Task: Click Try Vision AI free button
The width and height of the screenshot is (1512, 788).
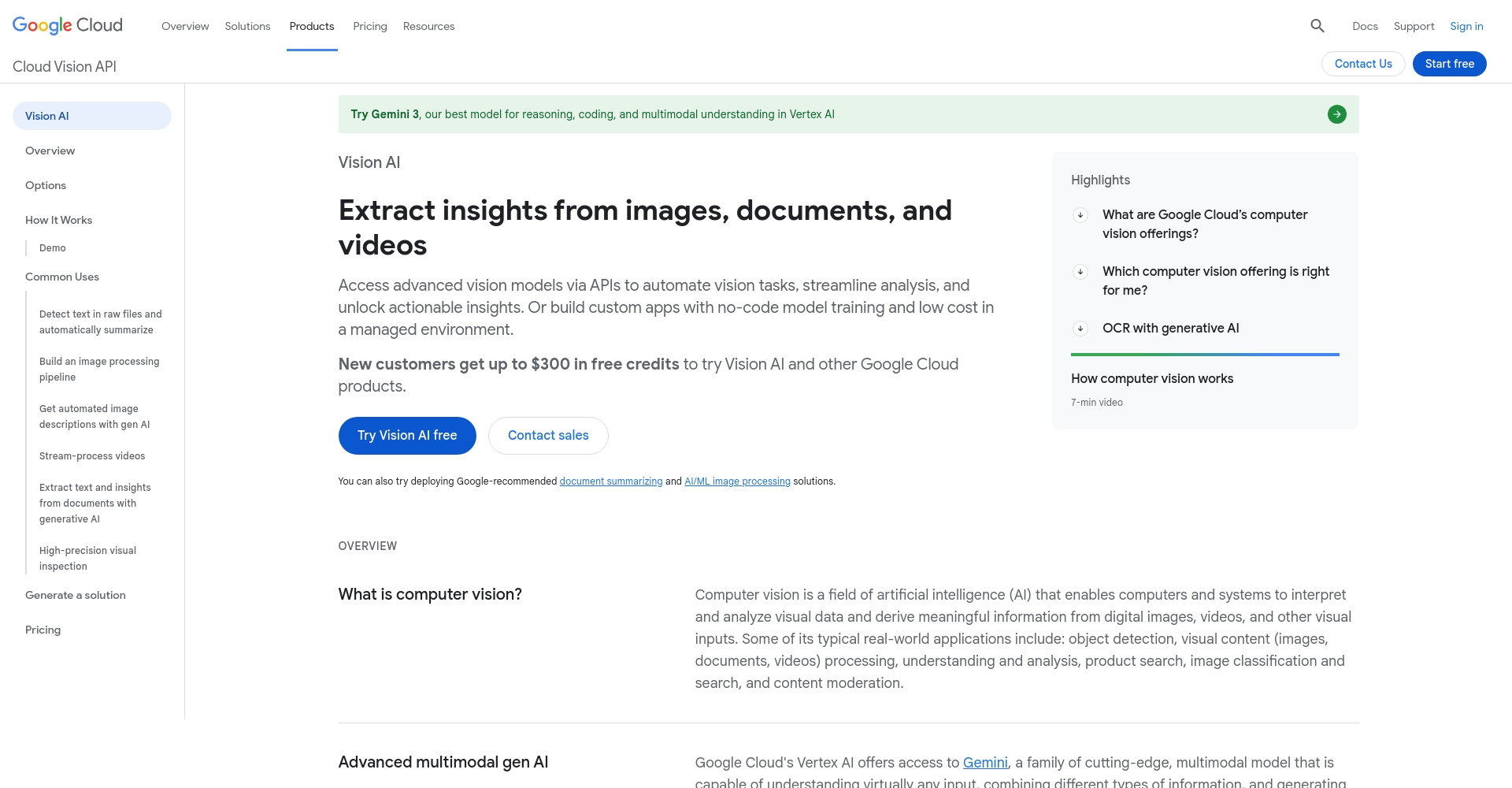Action: (x=407, y=436)
